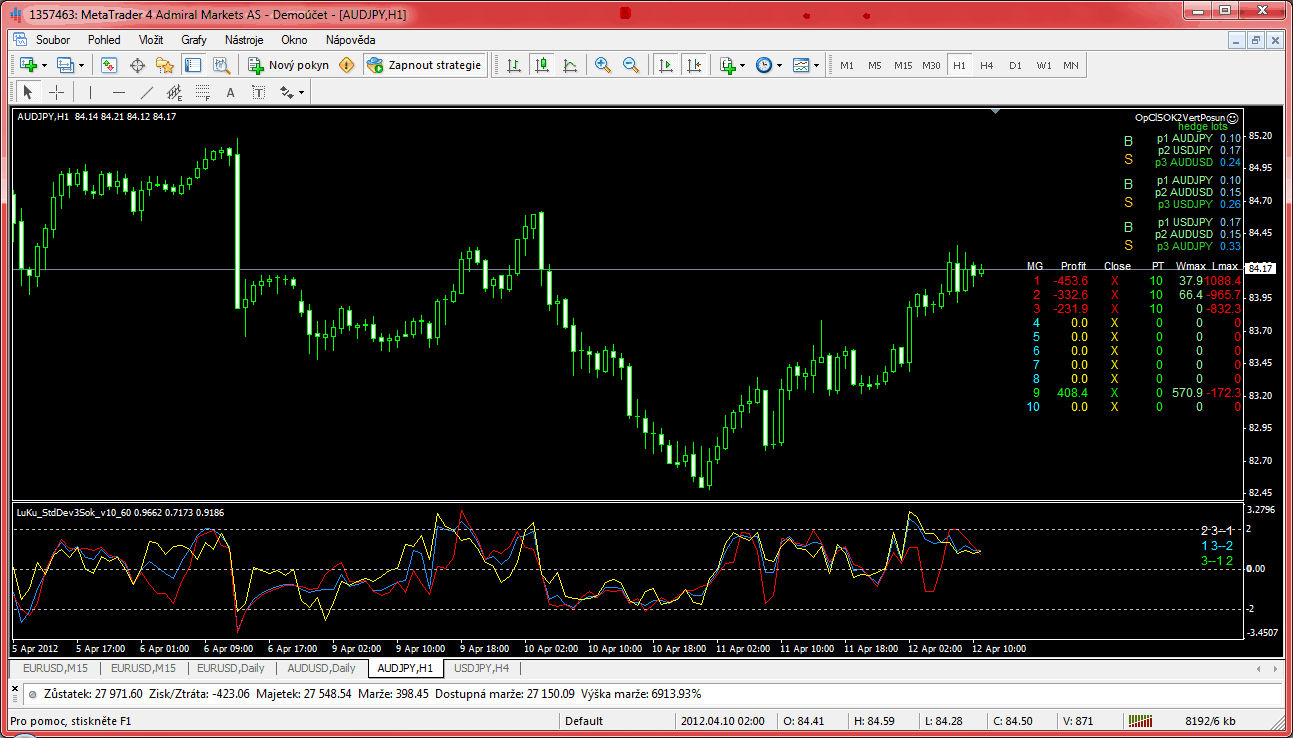Click the Zoom In magnifier icon
Screen dimensions: 1293x738
click(x=603, y=65)
